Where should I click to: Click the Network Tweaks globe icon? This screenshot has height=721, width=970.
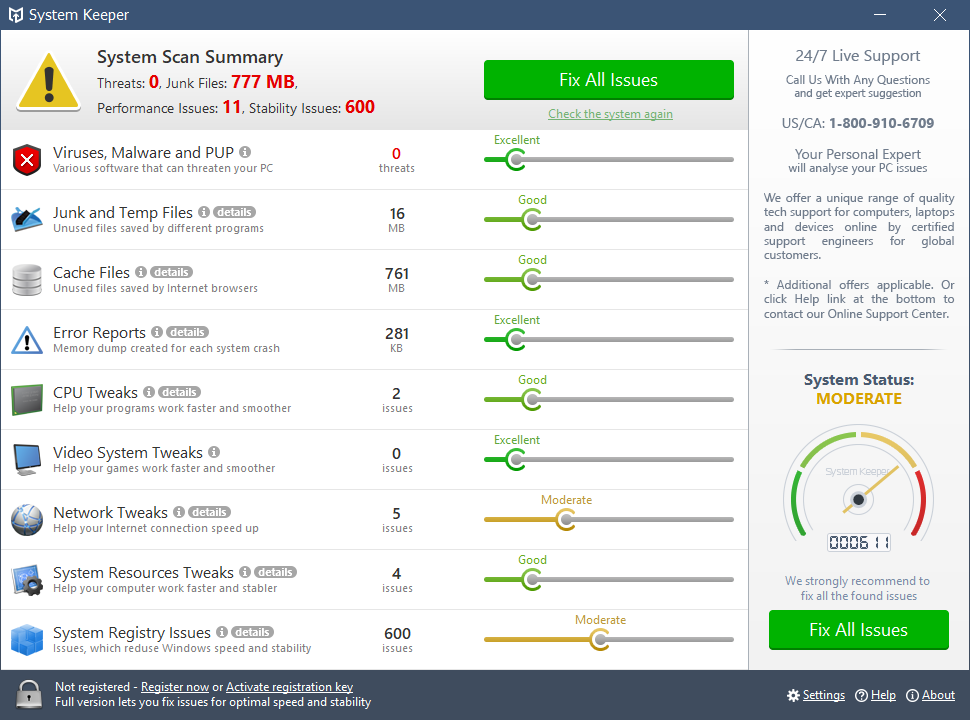pos(27,520)
